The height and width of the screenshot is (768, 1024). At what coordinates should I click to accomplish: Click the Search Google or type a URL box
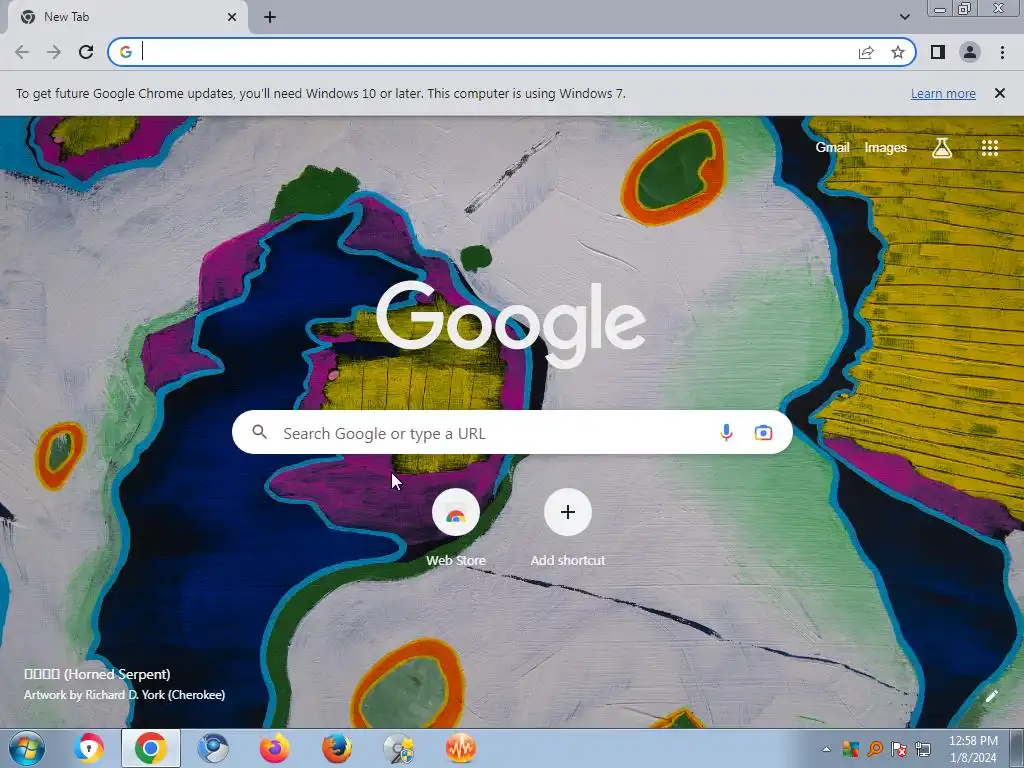coord(512,432)
